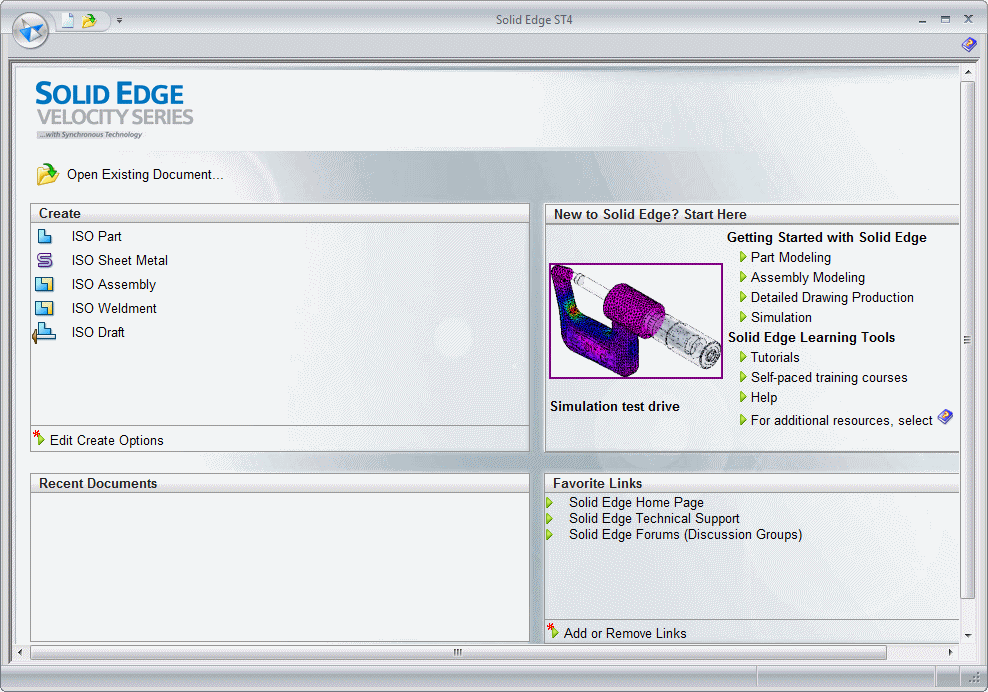
Task: Click the New document icon in quick access toolbar
Action: (67, 21)
